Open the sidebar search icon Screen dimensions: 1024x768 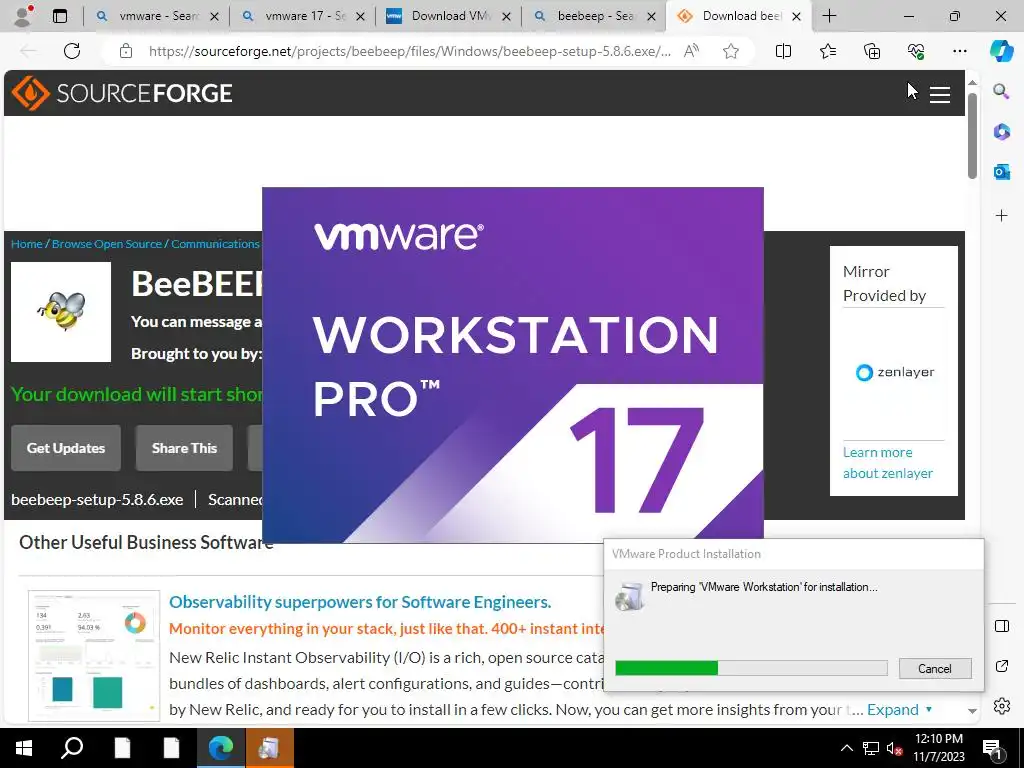1001,91
